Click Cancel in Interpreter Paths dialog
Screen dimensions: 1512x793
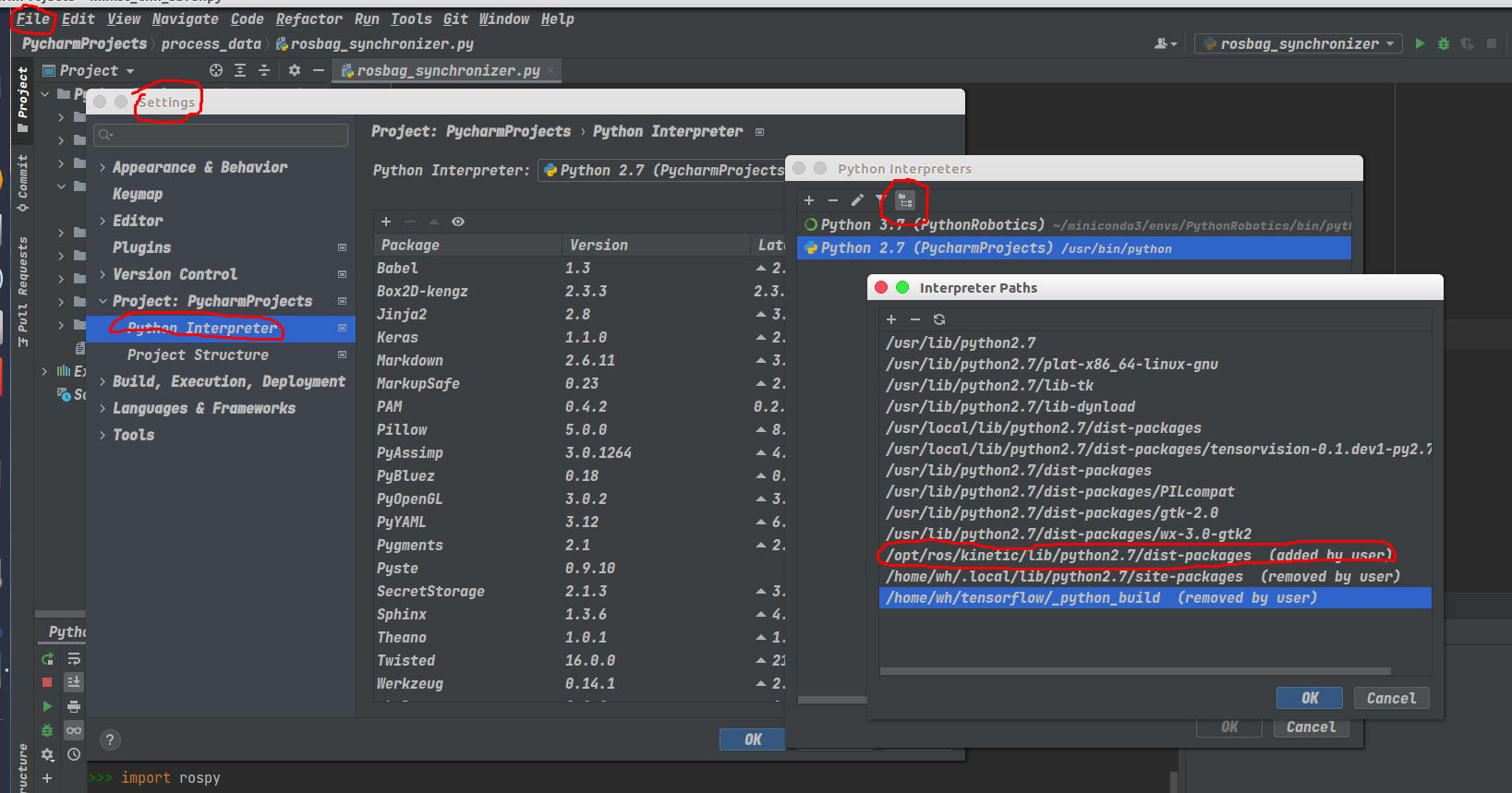coord(1391,698)
